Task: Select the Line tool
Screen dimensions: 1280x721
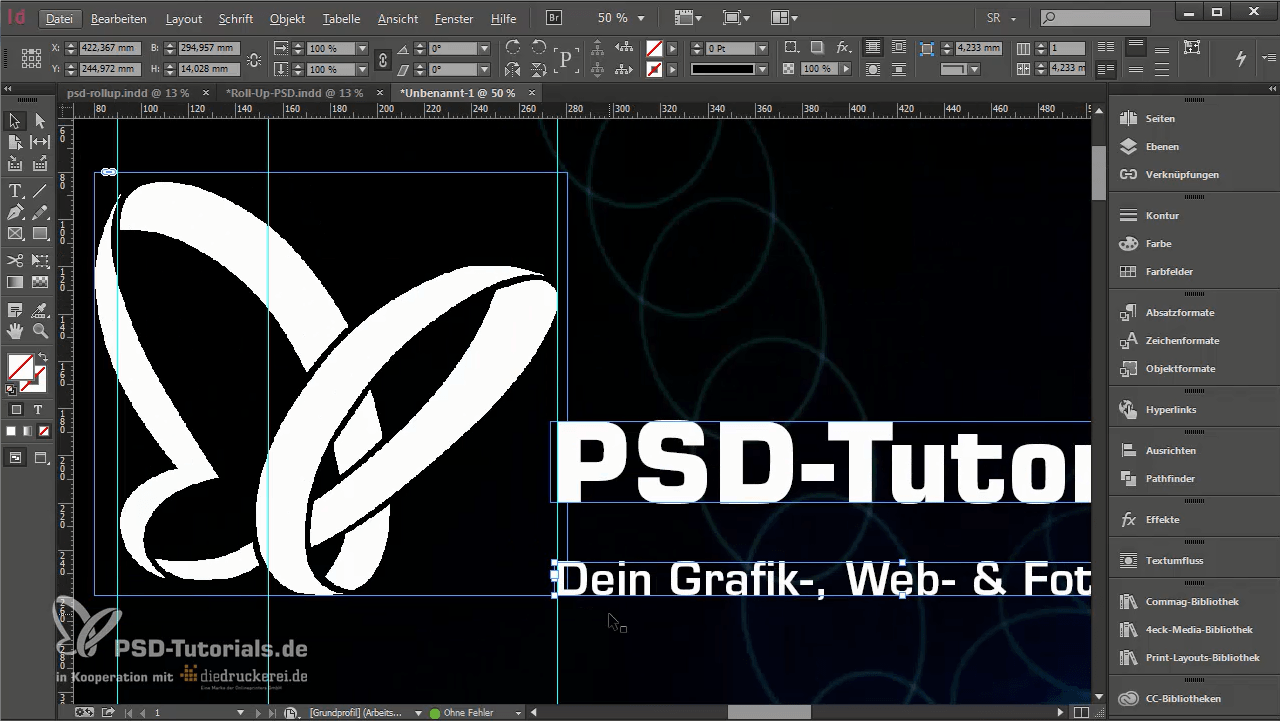Action: coord(40,191)
